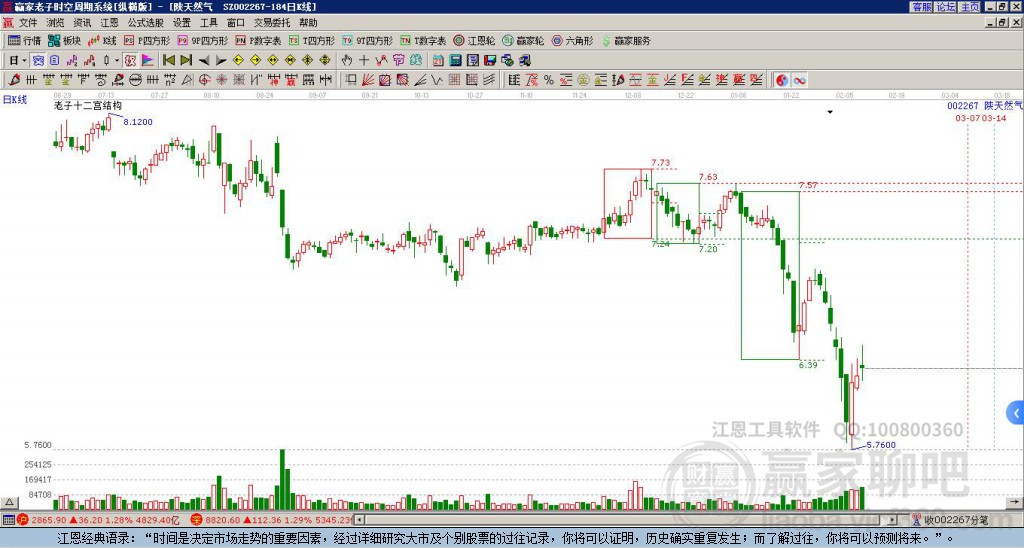
Task: Launch the 江恩轮 Gann wheel tool
Action: click(x=474, y=40)
